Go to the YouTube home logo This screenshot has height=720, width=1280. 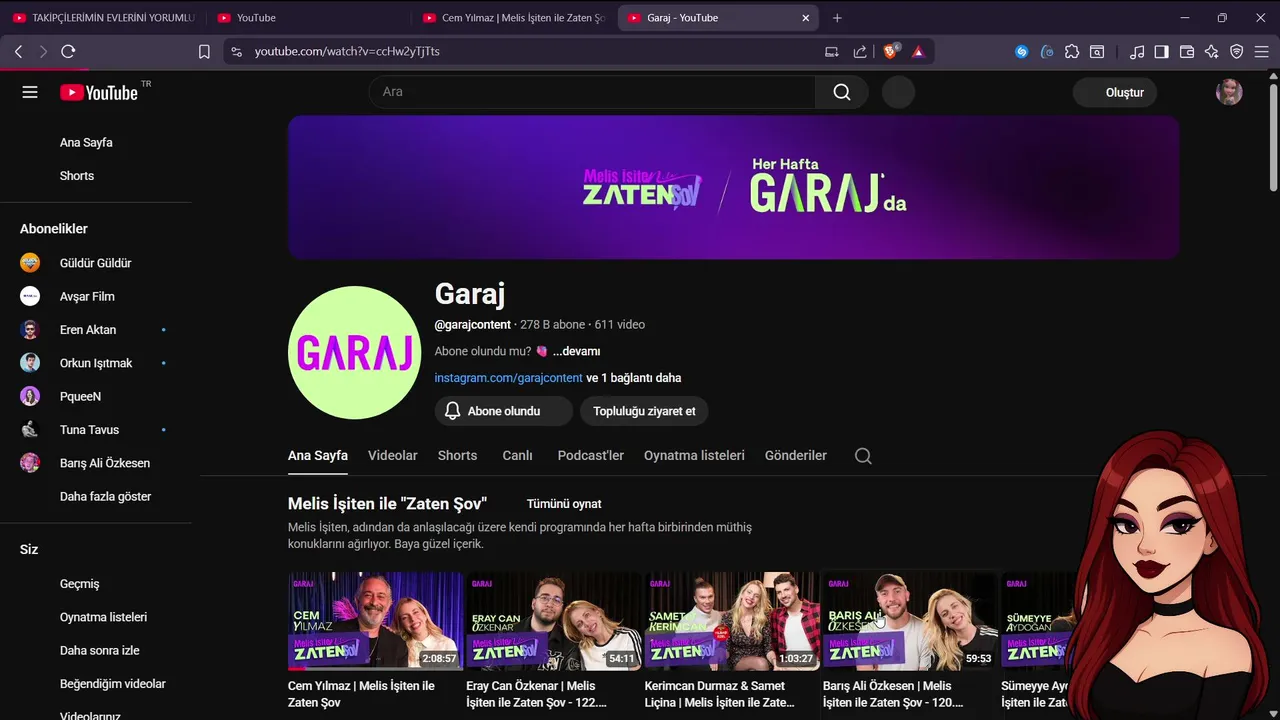click(98, 92)
